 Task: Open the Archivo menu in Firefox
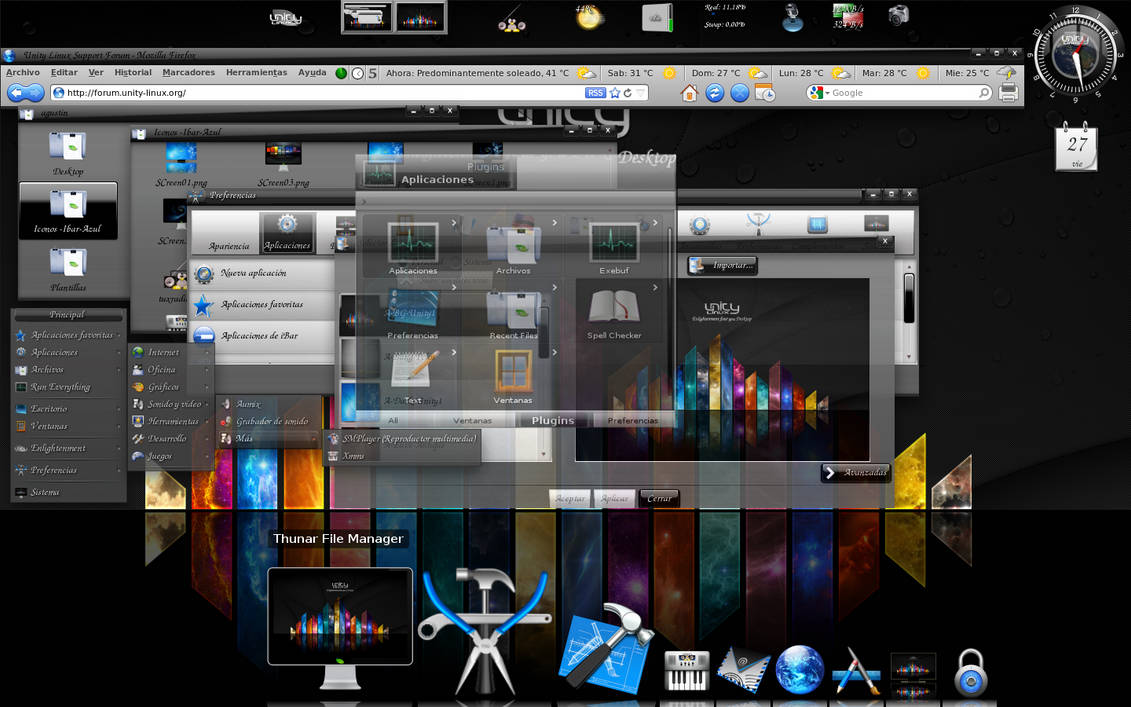point(23,72)
